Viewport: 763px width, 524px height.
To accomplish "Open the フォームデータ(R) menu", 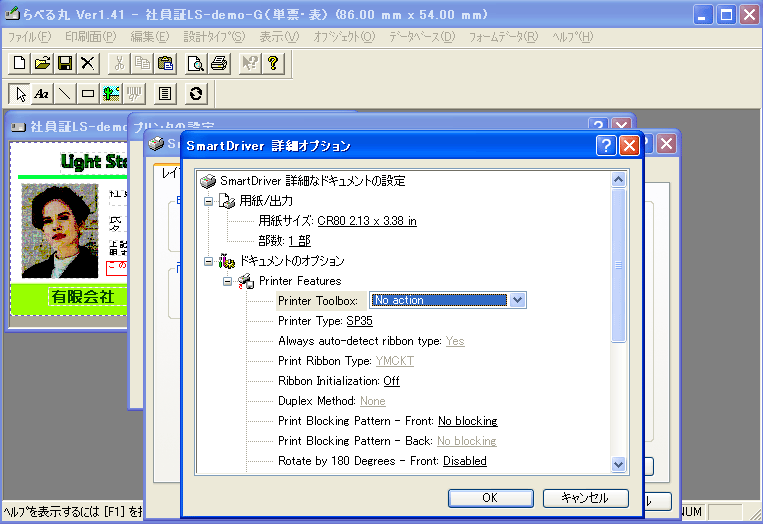I will (x=504, y=37).
